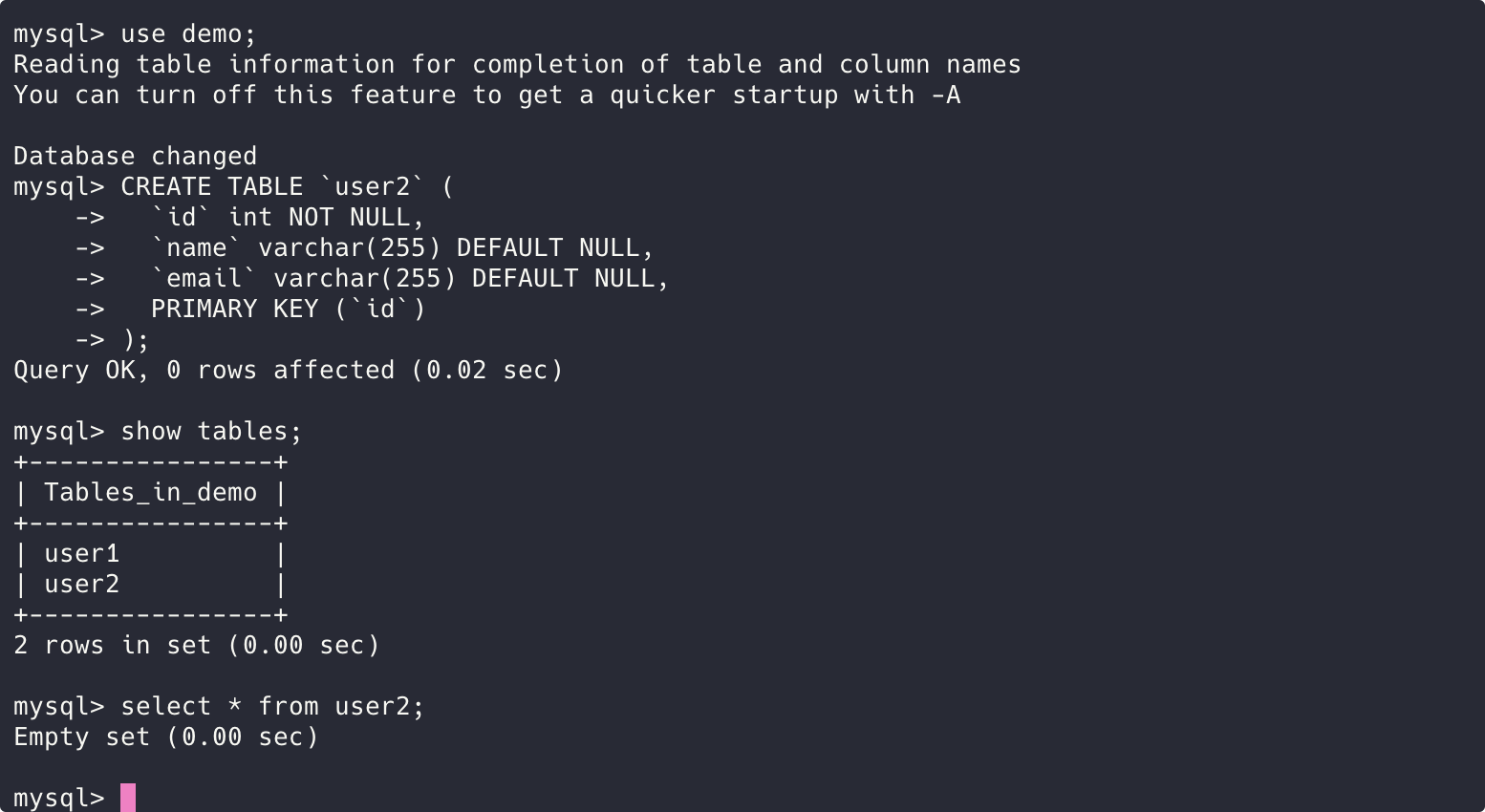Click the PRIMARY KEY (`id`) line

pyautogui.click(x=288, y=310)
